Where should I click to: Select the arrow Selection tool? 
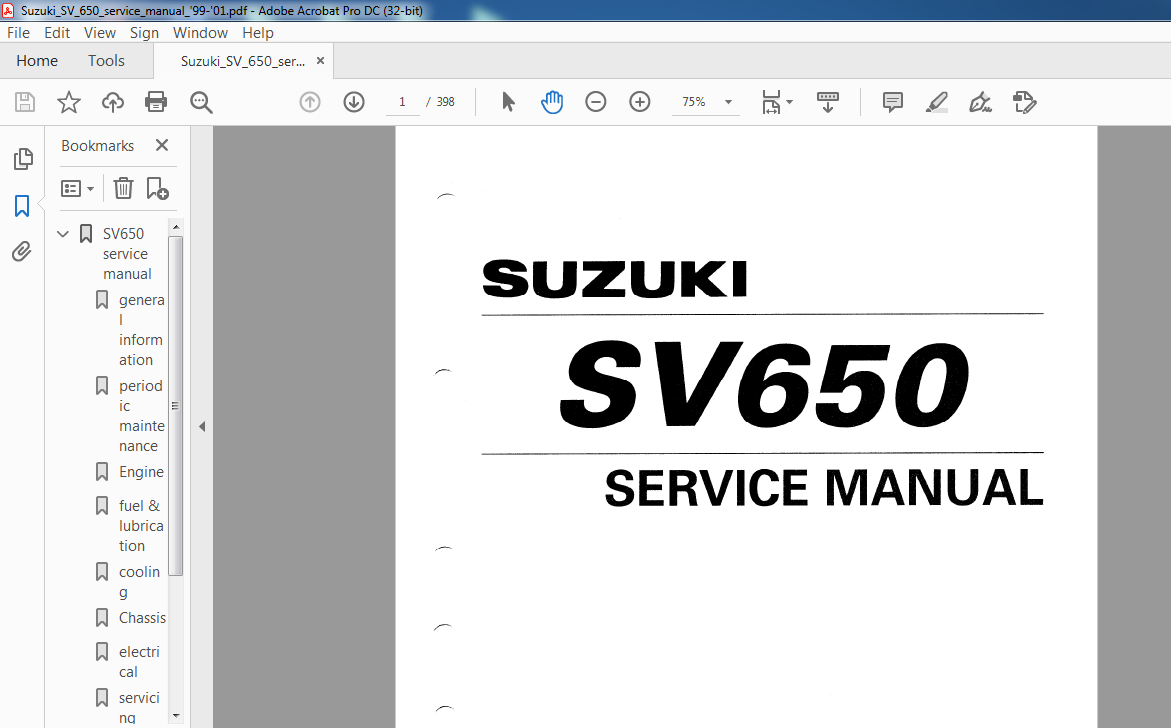(x=508, y=102)
